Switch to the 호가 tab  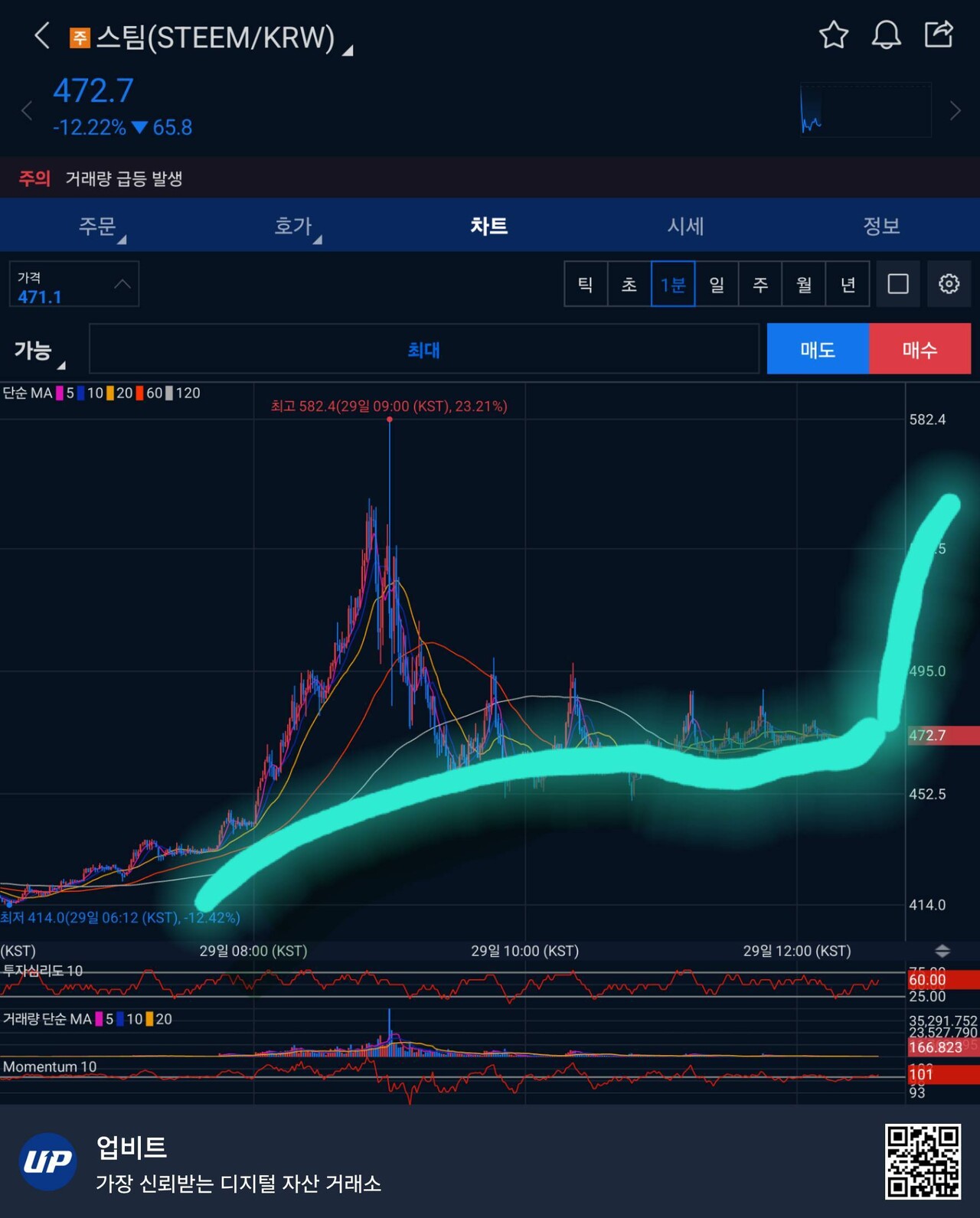pos(294,226)
